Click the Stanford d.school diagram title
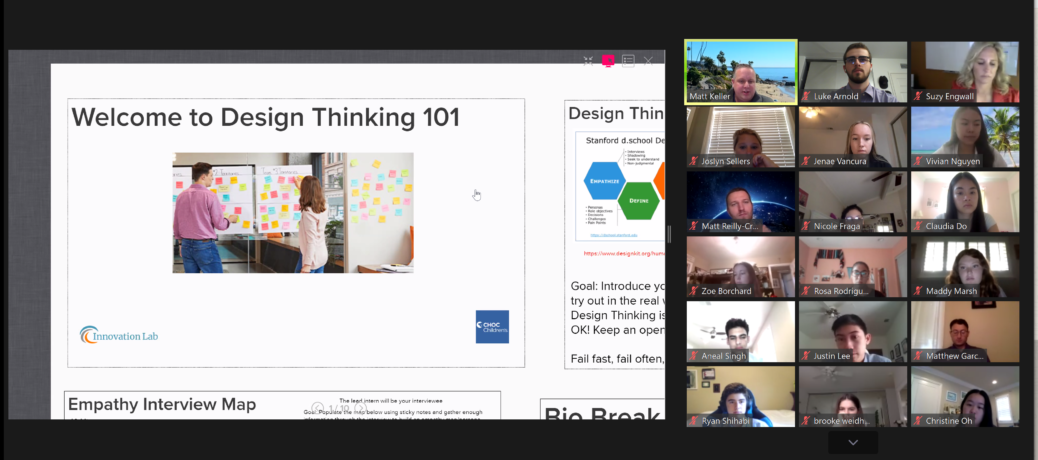This screenshot has width=1038, height=460. (x=624, y=140)
